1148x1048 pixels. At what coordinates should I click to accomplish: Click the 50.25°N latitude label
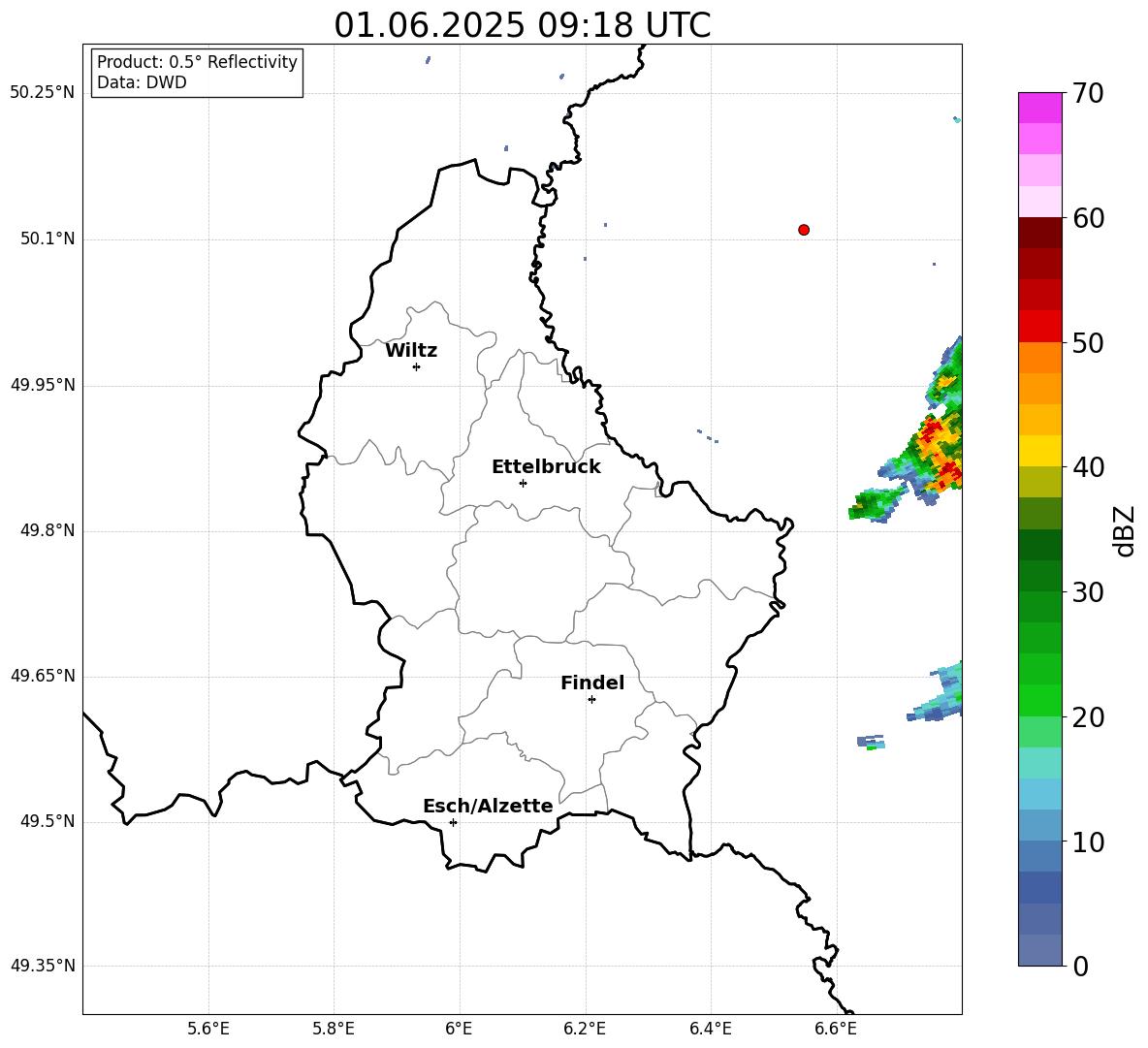[43, 93]
